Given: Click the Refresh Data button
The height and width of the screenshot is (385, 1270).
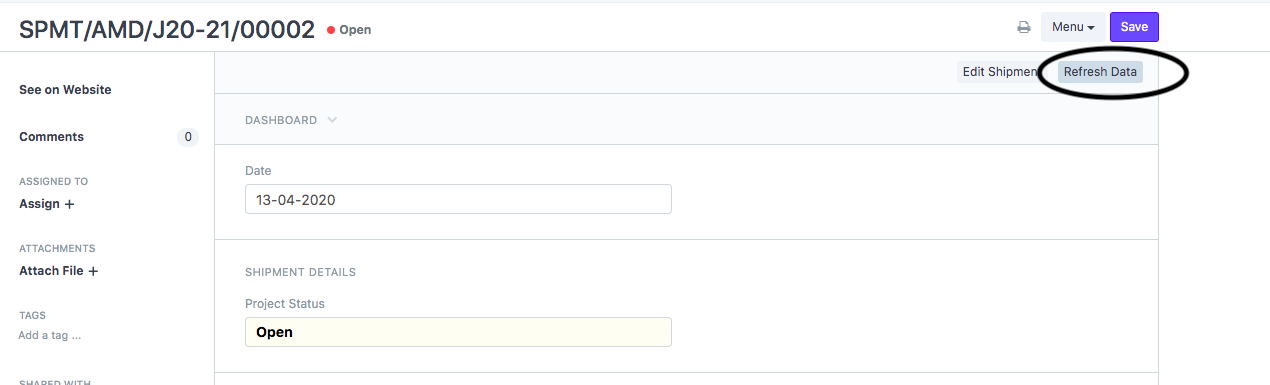Looking at the screenshot, I should (x=1100, y=72).
